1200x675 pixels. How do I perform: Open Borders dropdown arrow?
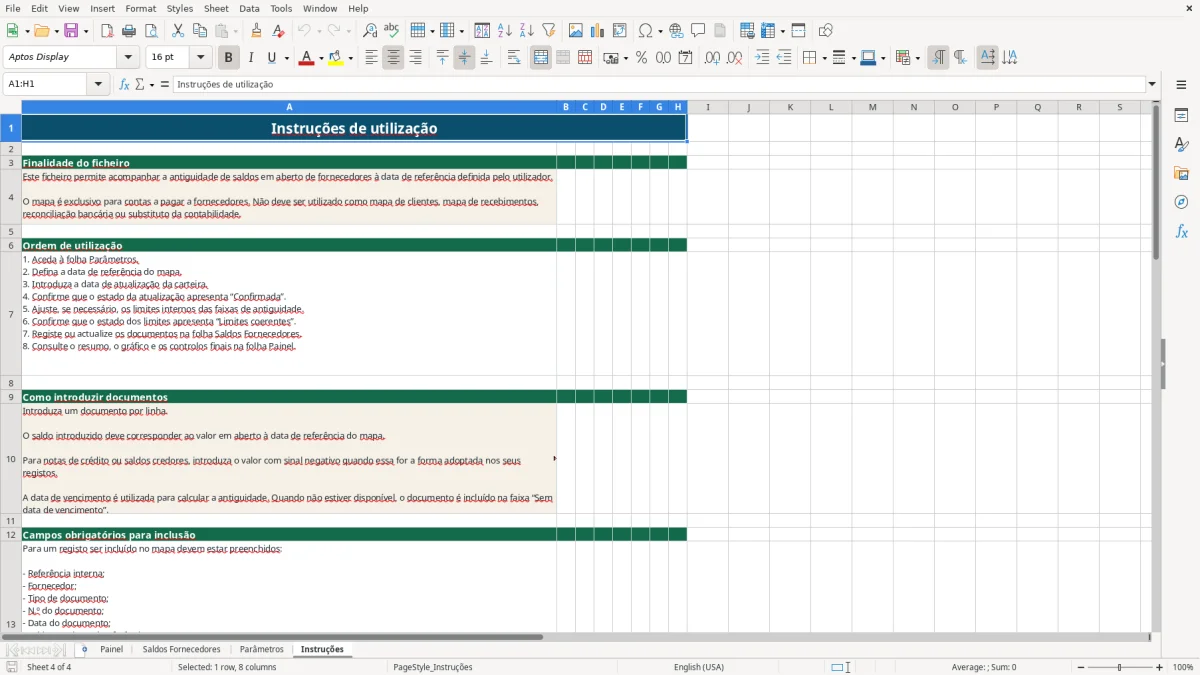(824, 58)
